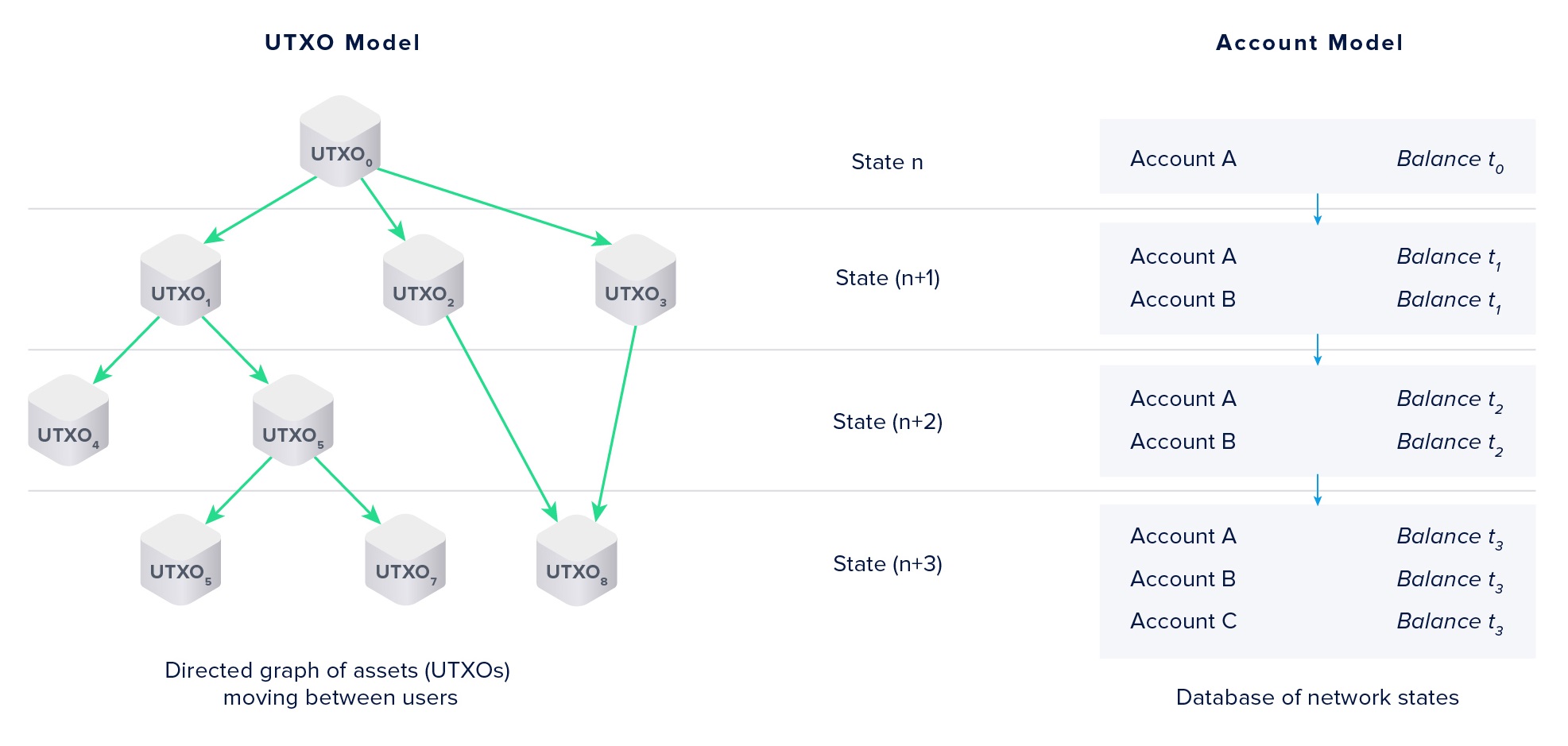
Task: Click the UTXO 3 cube node
Action: pos(635,280)
